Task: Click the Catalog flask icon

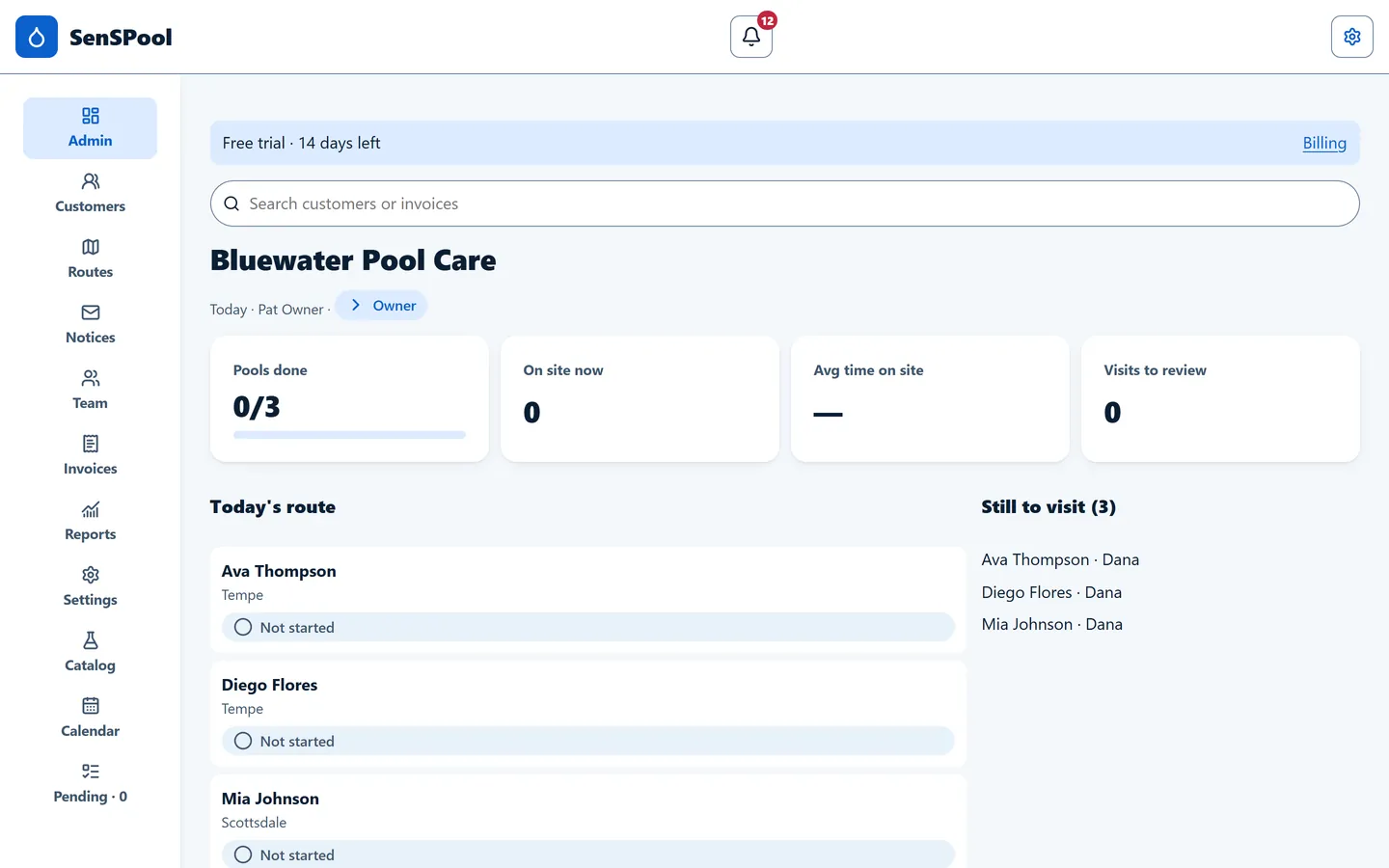Action: click(x=91, y=640)
